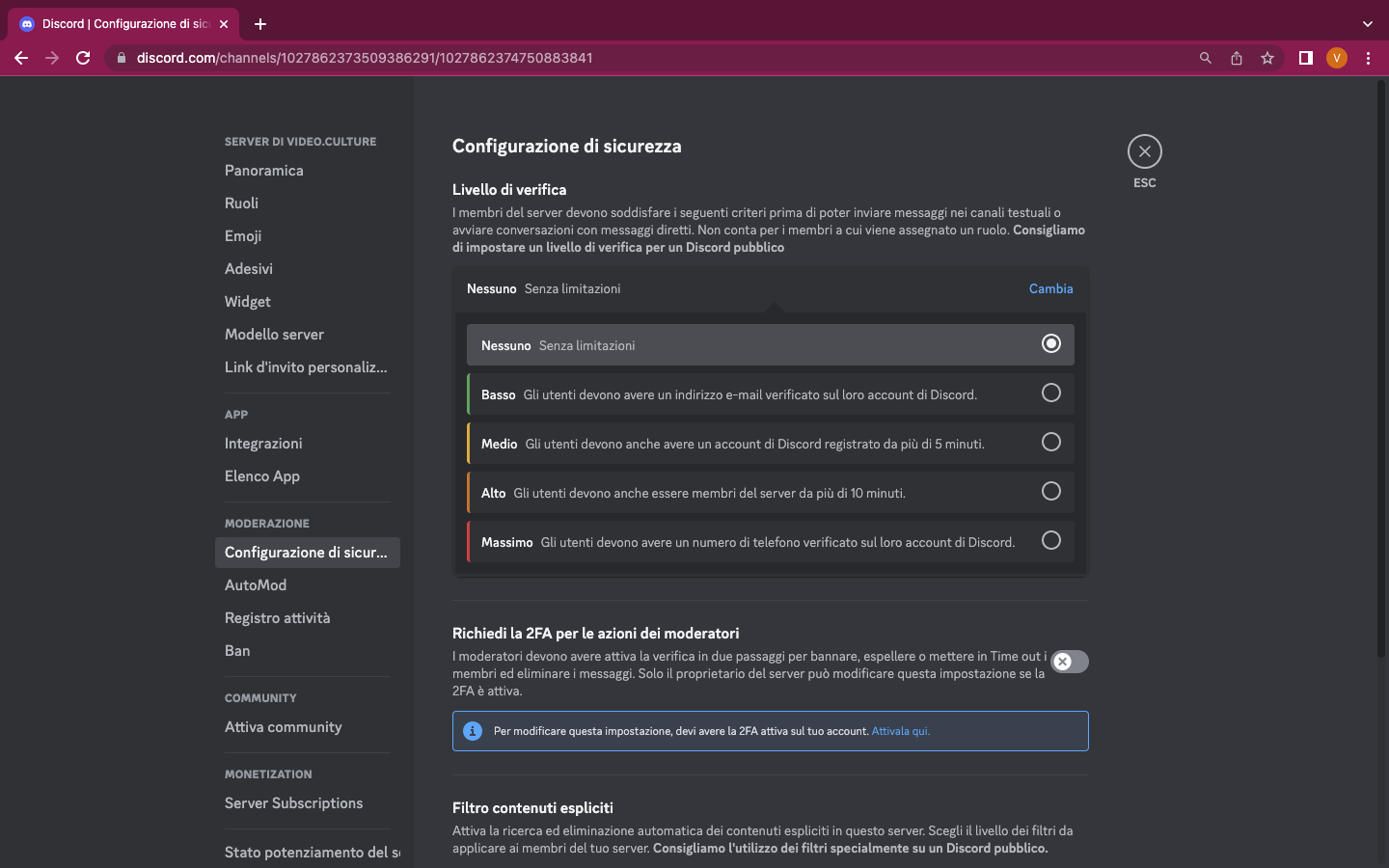Go to Attiva community
Viewport: 1389px width, 868px height.
283,726
